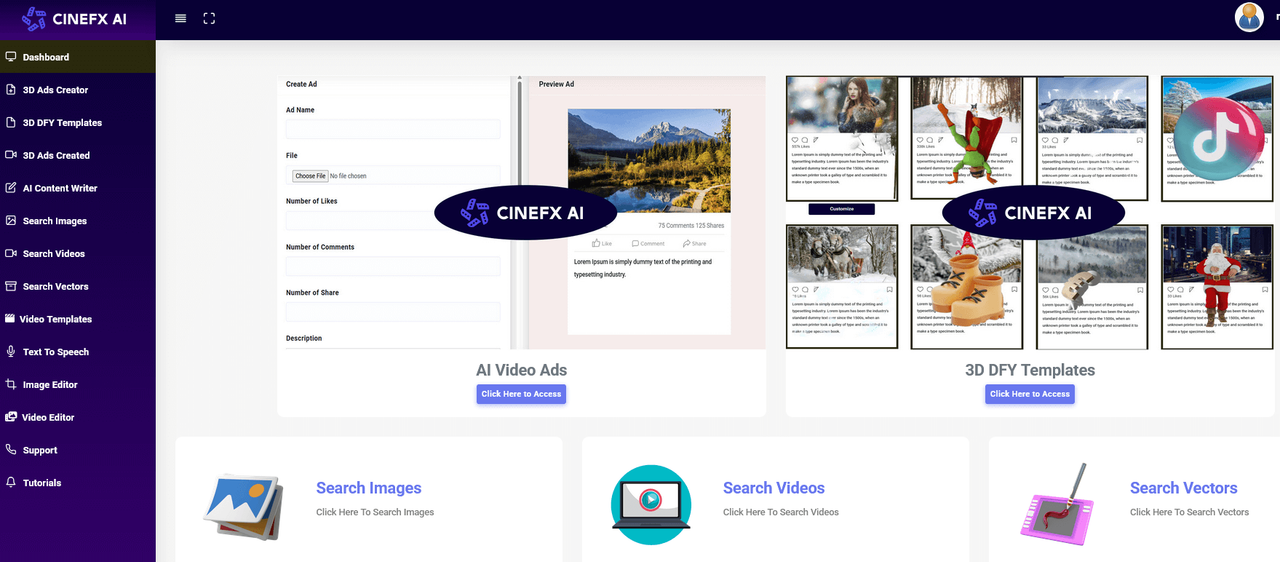The image size is (1280, 562).
Task: Click Here to Access under AI Video Ads
Action: tap(521, 394)
